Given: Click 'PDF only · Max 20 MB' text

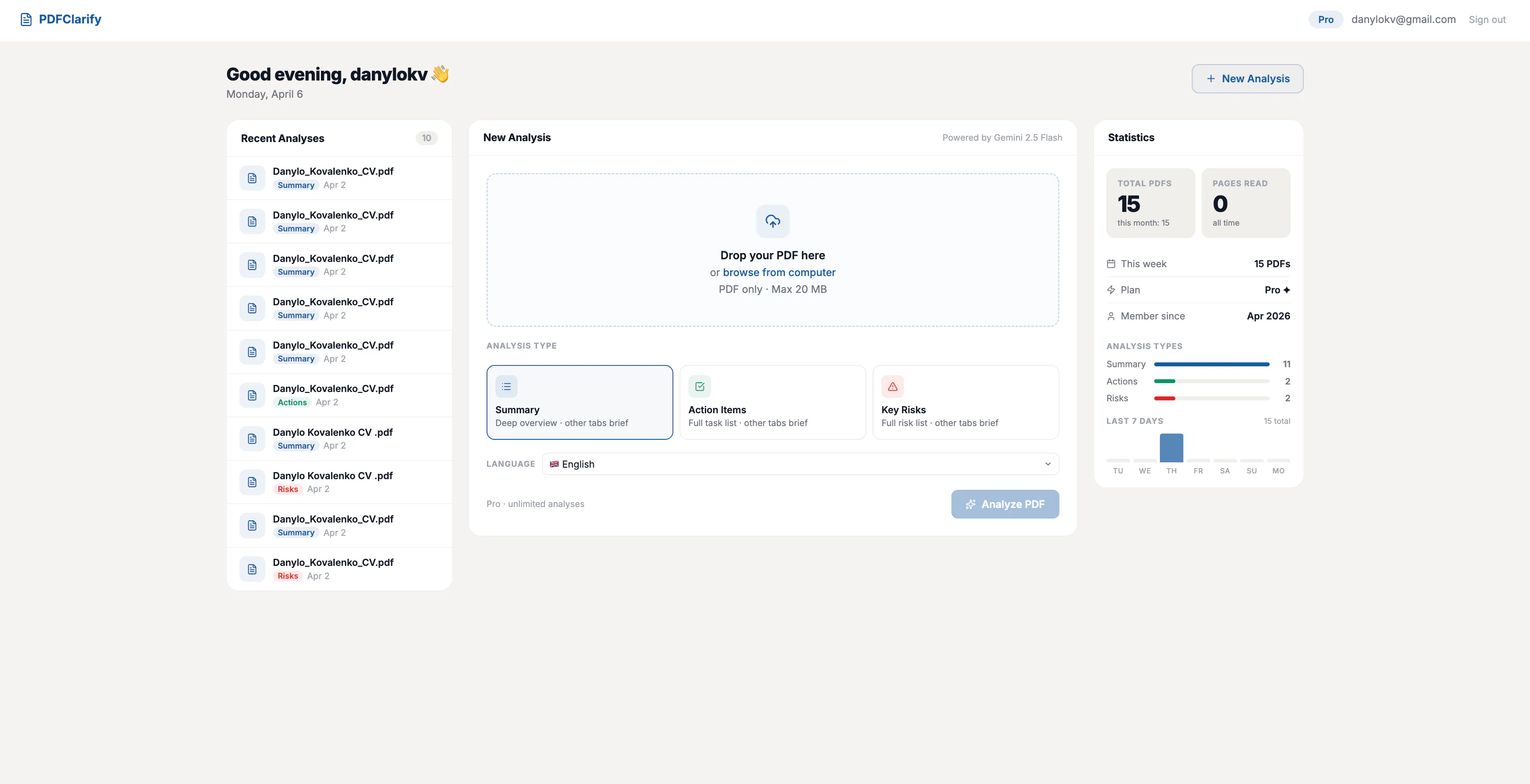Looking at the screenshot, I should (772, 289).
